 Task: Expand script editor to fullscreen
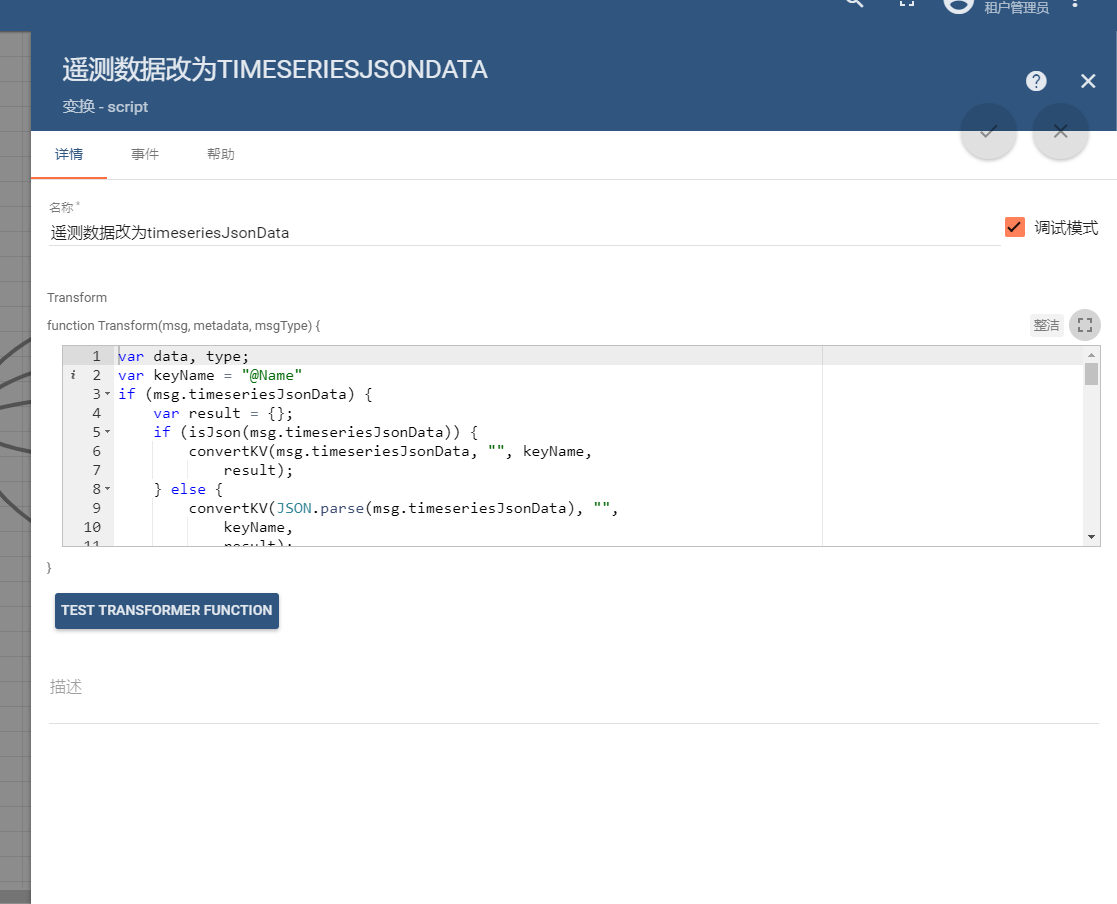[1085, 326]
